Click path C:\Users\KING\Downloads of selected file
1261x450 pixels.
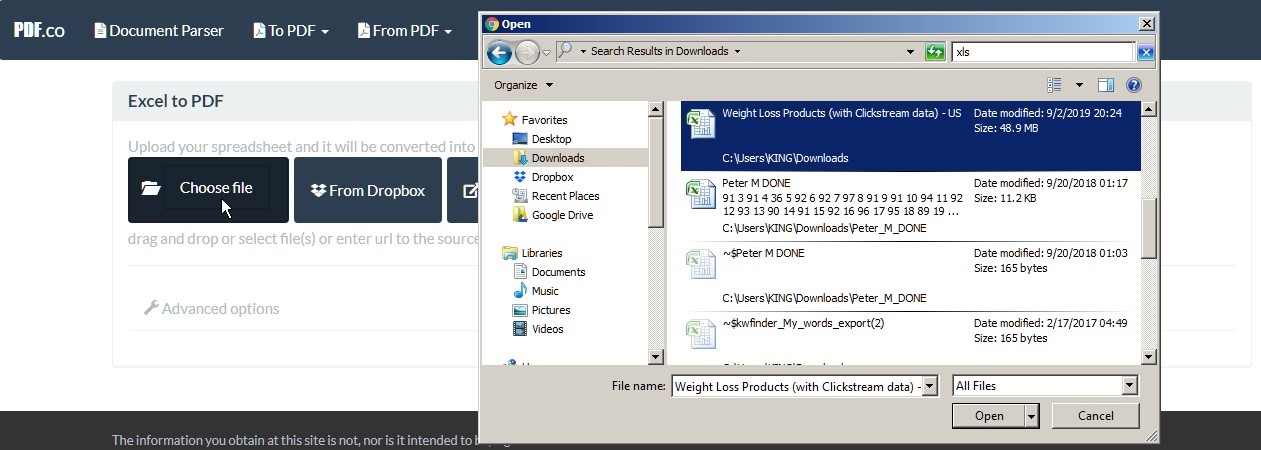[785, 158]
